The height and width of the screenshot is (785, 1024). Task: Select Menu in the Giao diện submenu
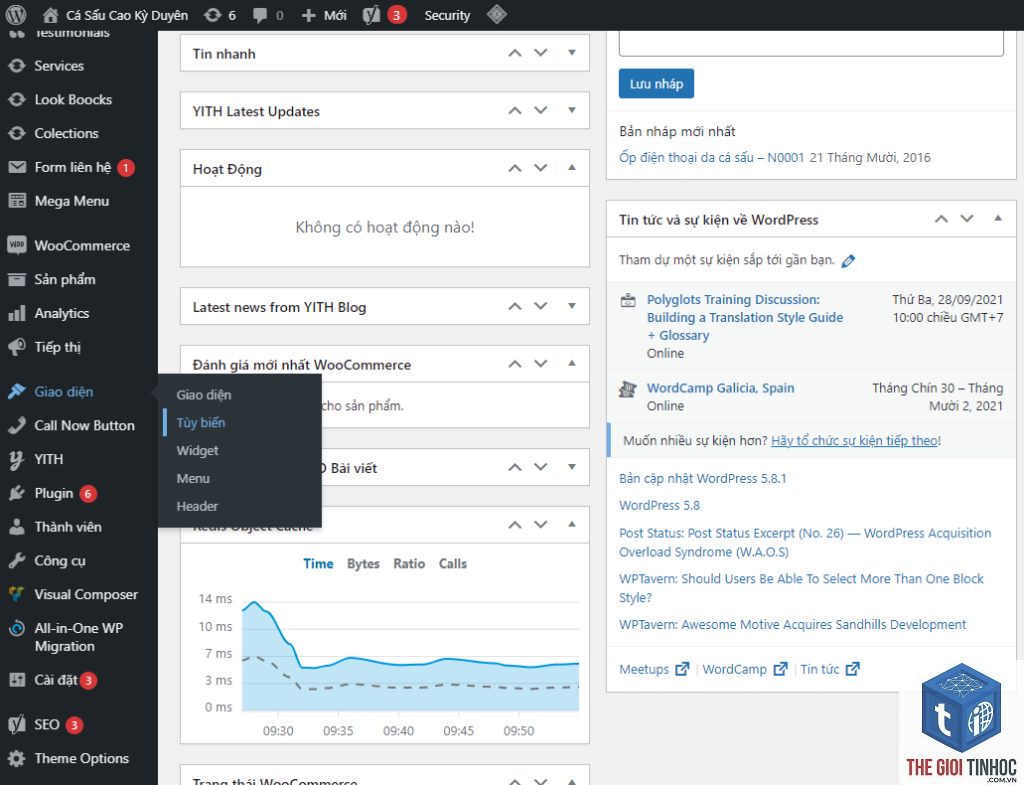click(x=193, y=479)
